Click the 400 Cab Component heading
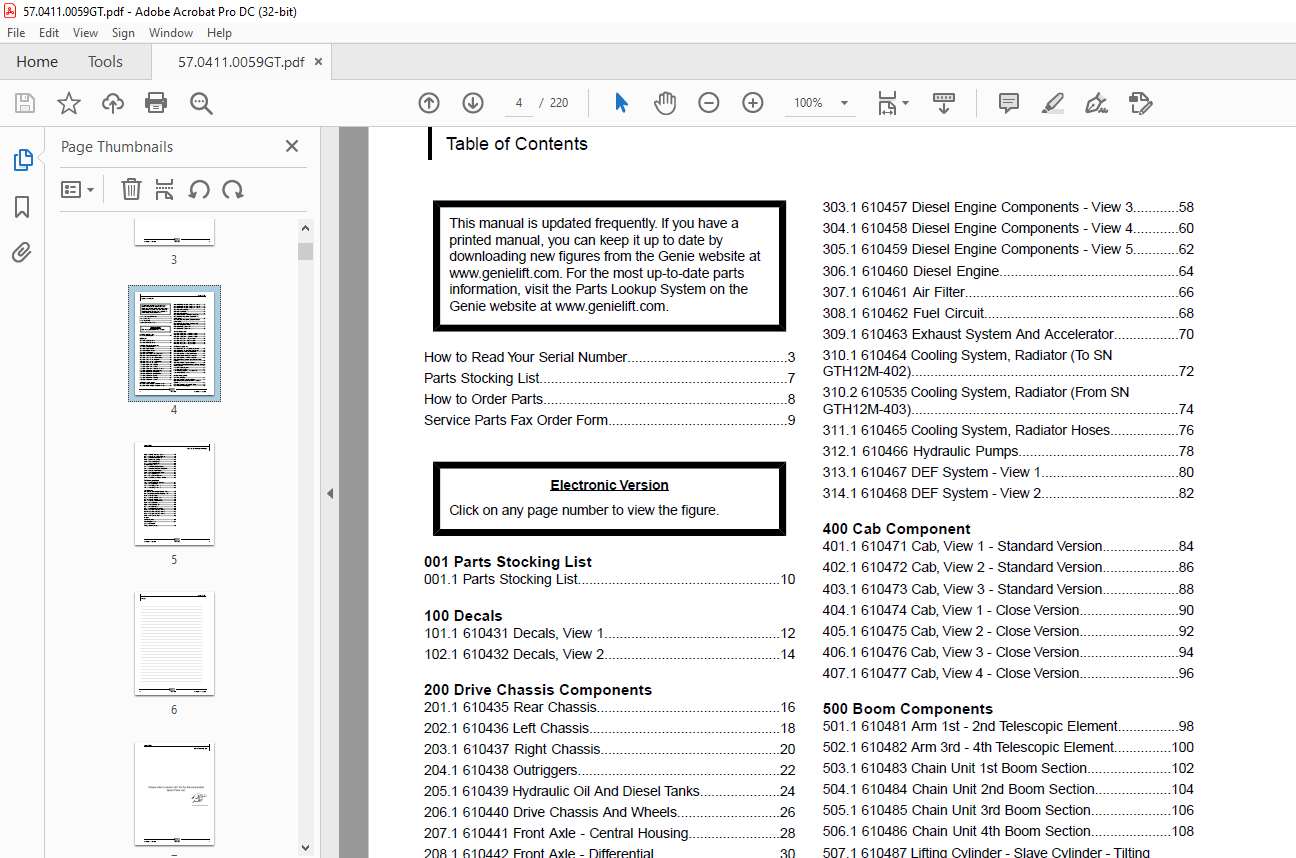Screen dimensions: 1296x858 [897, 529]
